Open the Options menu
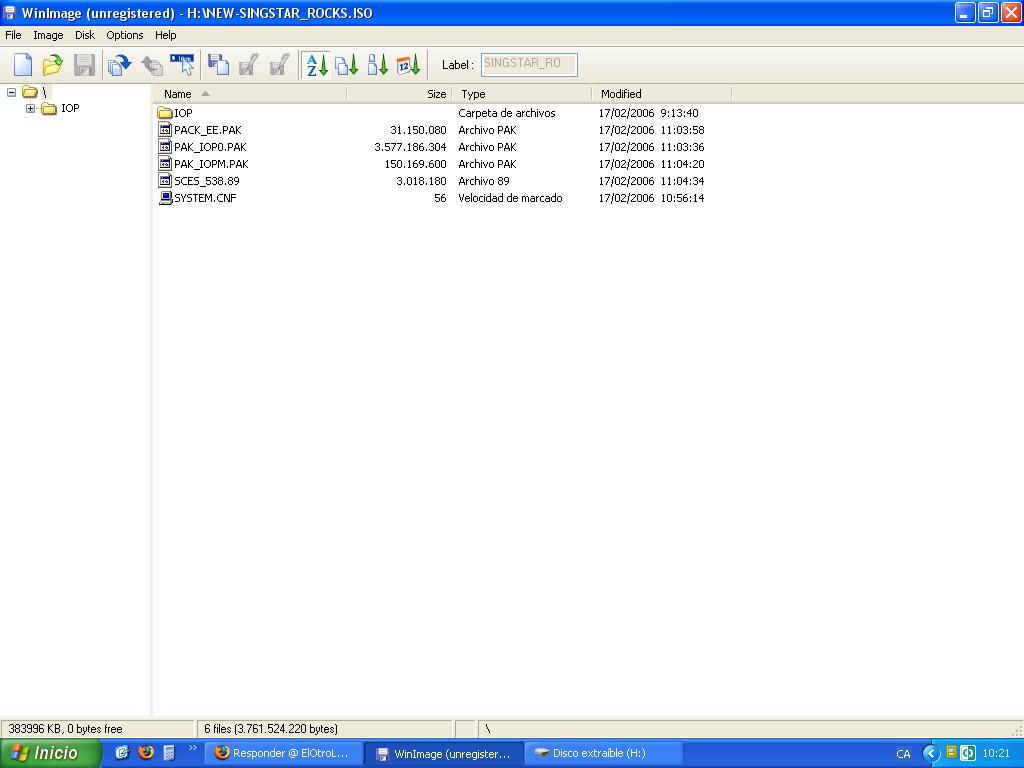Image resolution: width=1024 pixels, height=768 pixels. pos(125,35)
